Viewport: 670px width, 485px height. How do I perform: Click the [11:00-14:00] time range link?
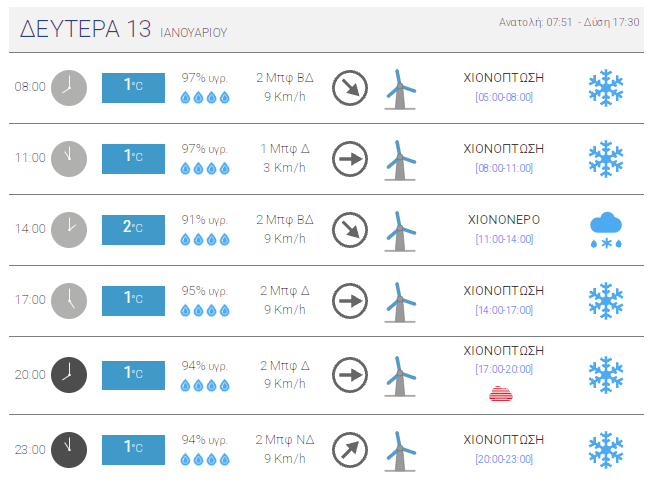pos(504,240)
